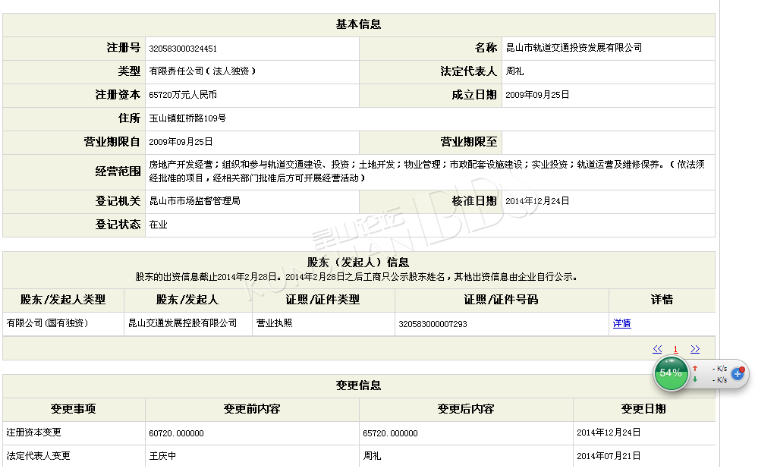
Task: Select registered capital 65720万元人民币
Action: pyautogui.click(x=183, y=95)
